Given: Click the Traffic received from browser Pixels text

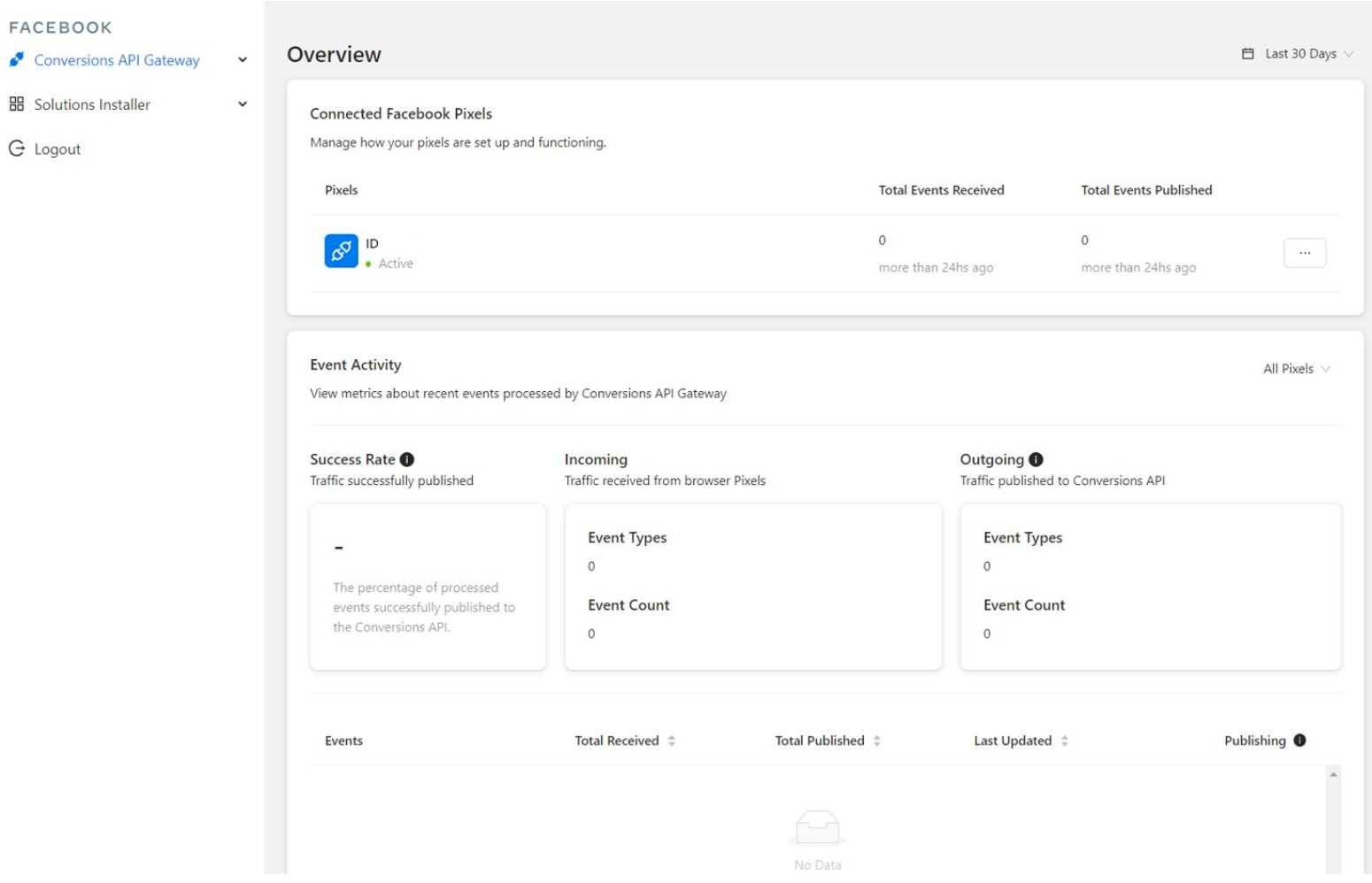Looking at the screenshot, I should pyautogui.click(x=665, y=480).
